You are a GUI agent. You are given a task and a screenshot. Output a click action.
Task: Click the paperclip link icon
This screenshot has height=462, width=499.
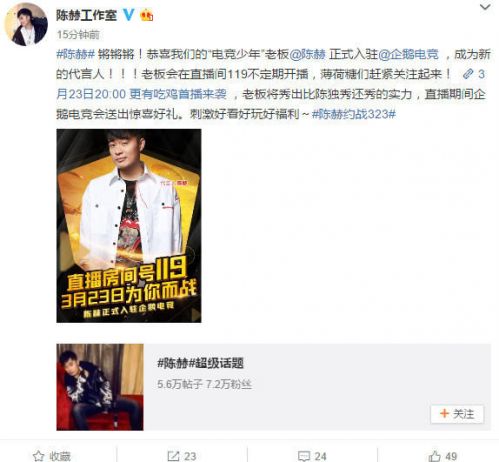(x=468, y=74)
